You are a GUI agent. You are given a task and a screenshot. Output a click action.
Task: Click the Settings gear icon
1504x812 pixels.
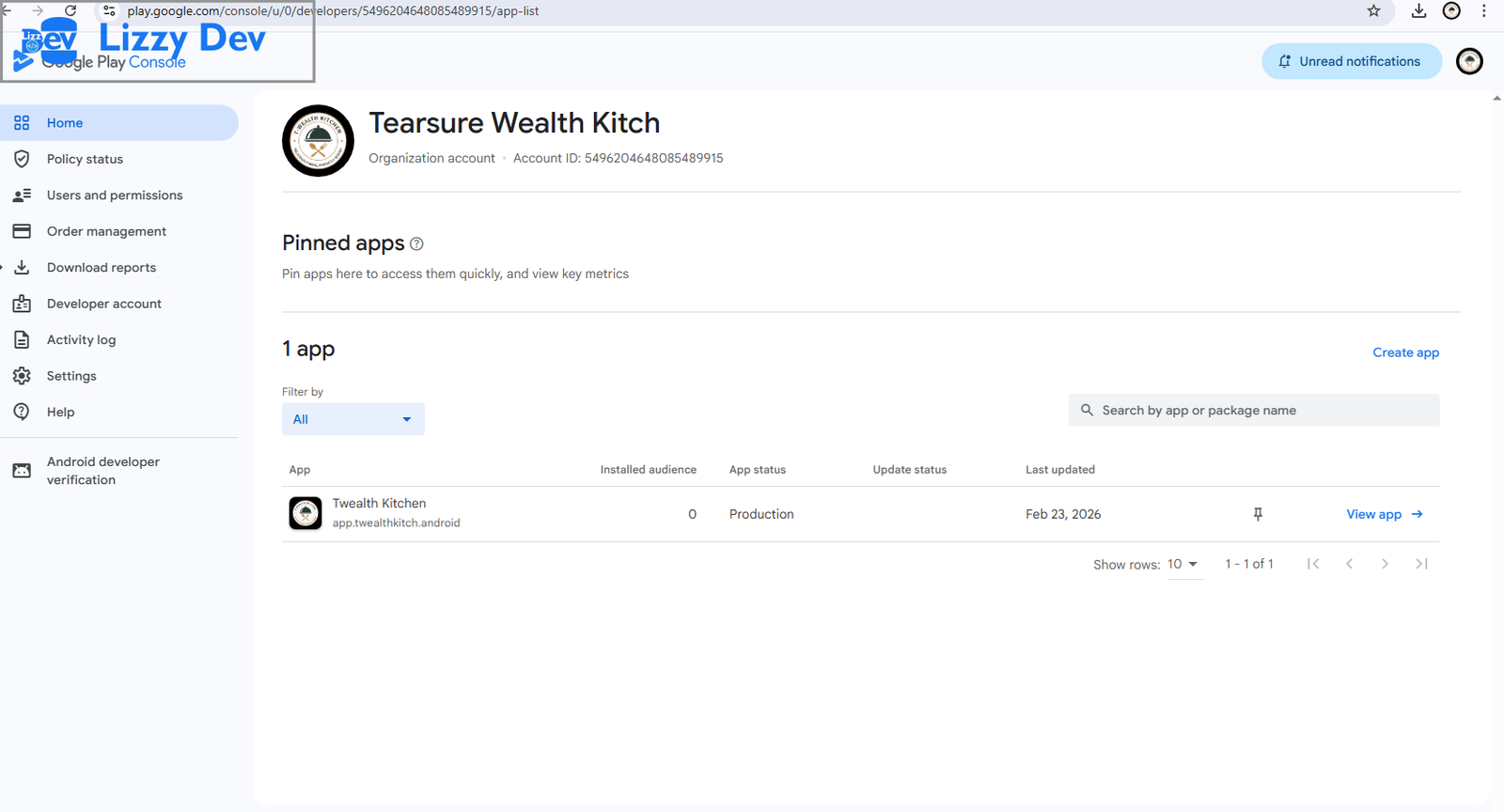22,376
